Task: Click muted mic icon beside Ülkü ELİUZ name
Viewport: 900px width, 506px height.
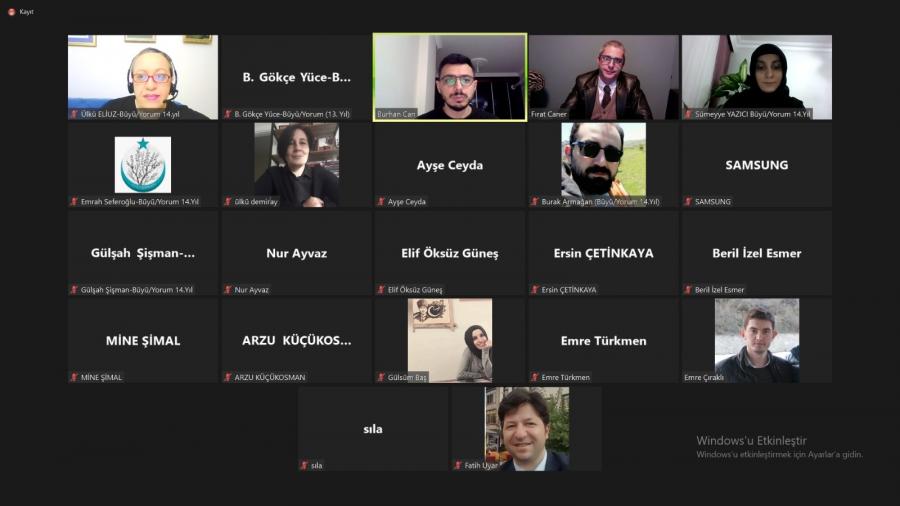Action: click(74, 114)
